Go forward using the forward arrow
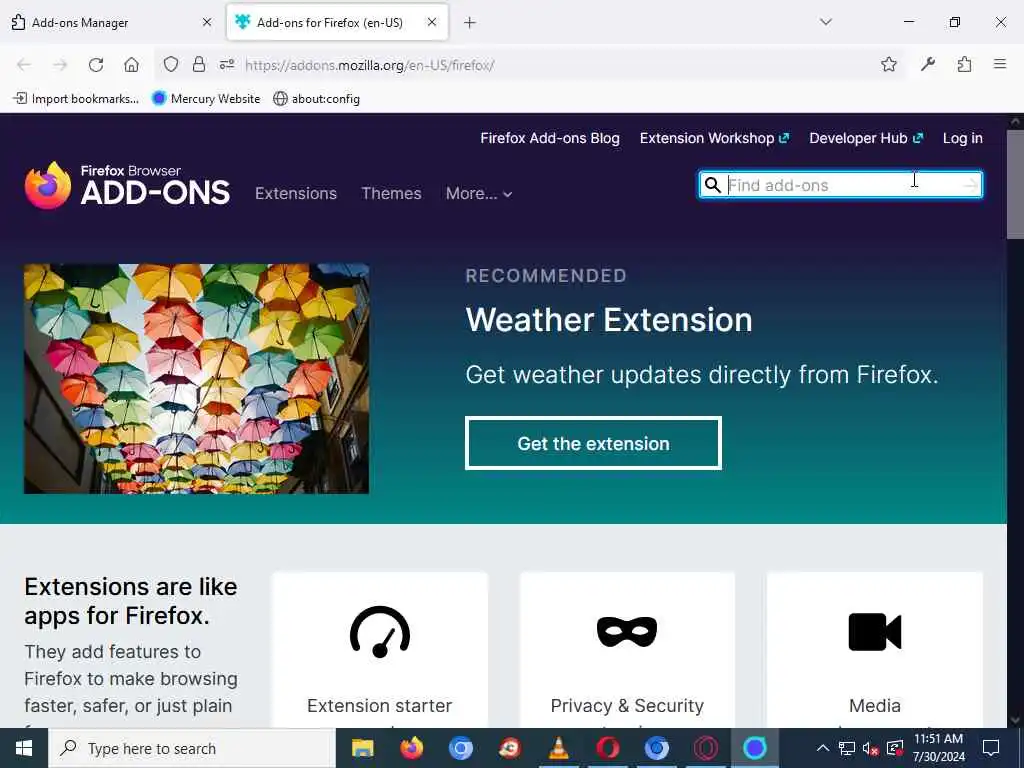The height and width of the screenshot is (768, 1024). click(60, 65)
